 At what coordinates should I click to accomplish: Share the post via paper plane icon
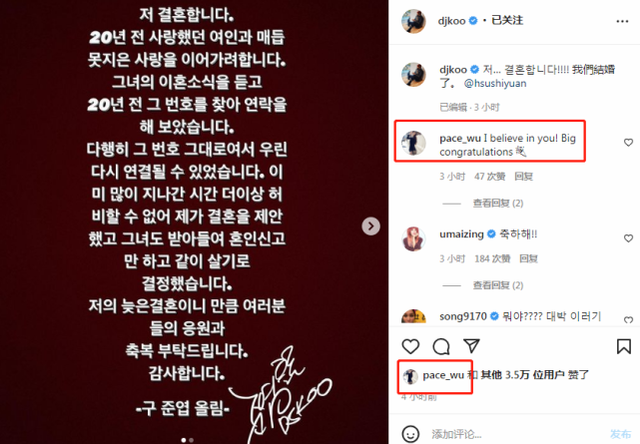point(471,346)
